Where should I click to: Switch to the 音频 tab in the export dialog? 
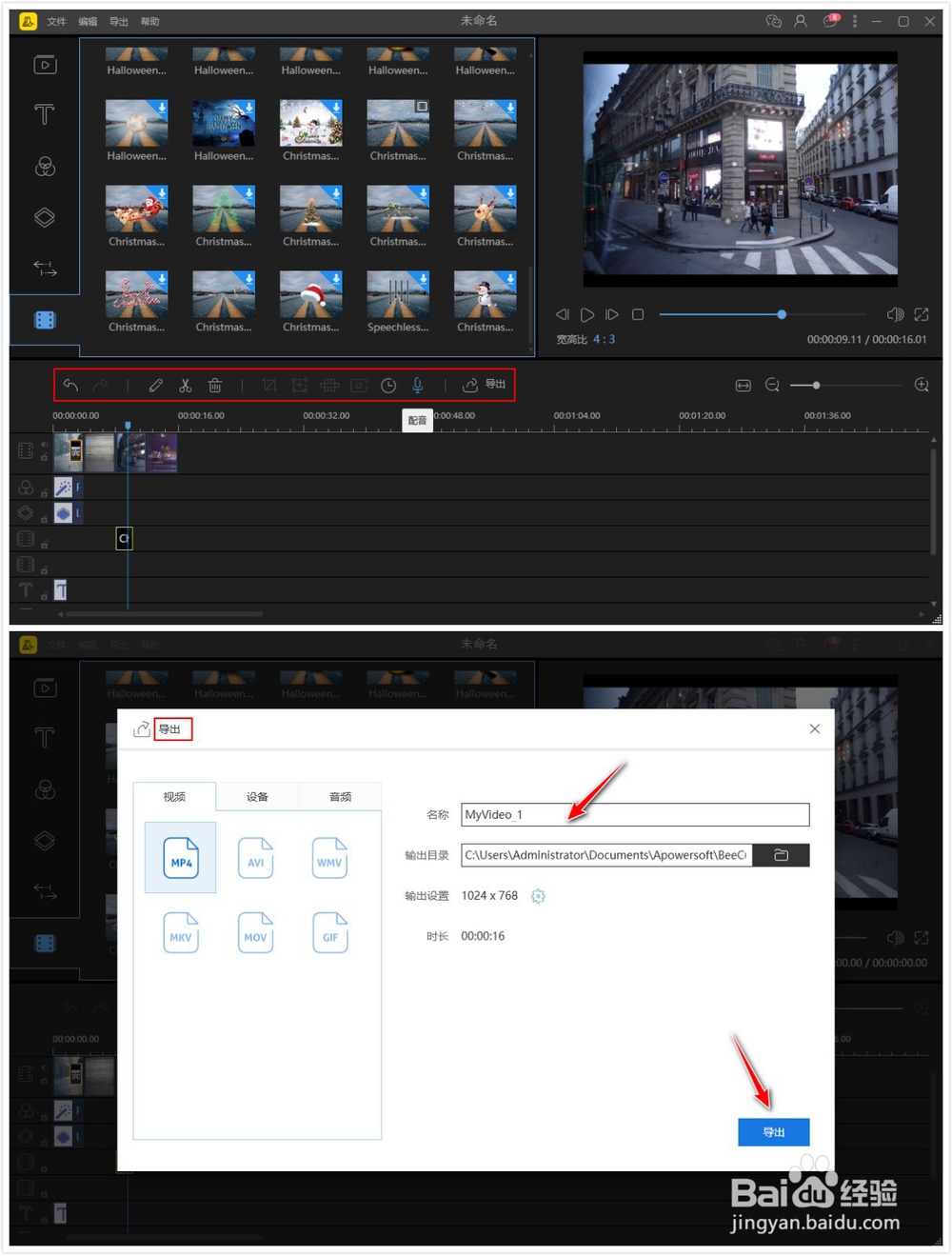tap(340, 797)
